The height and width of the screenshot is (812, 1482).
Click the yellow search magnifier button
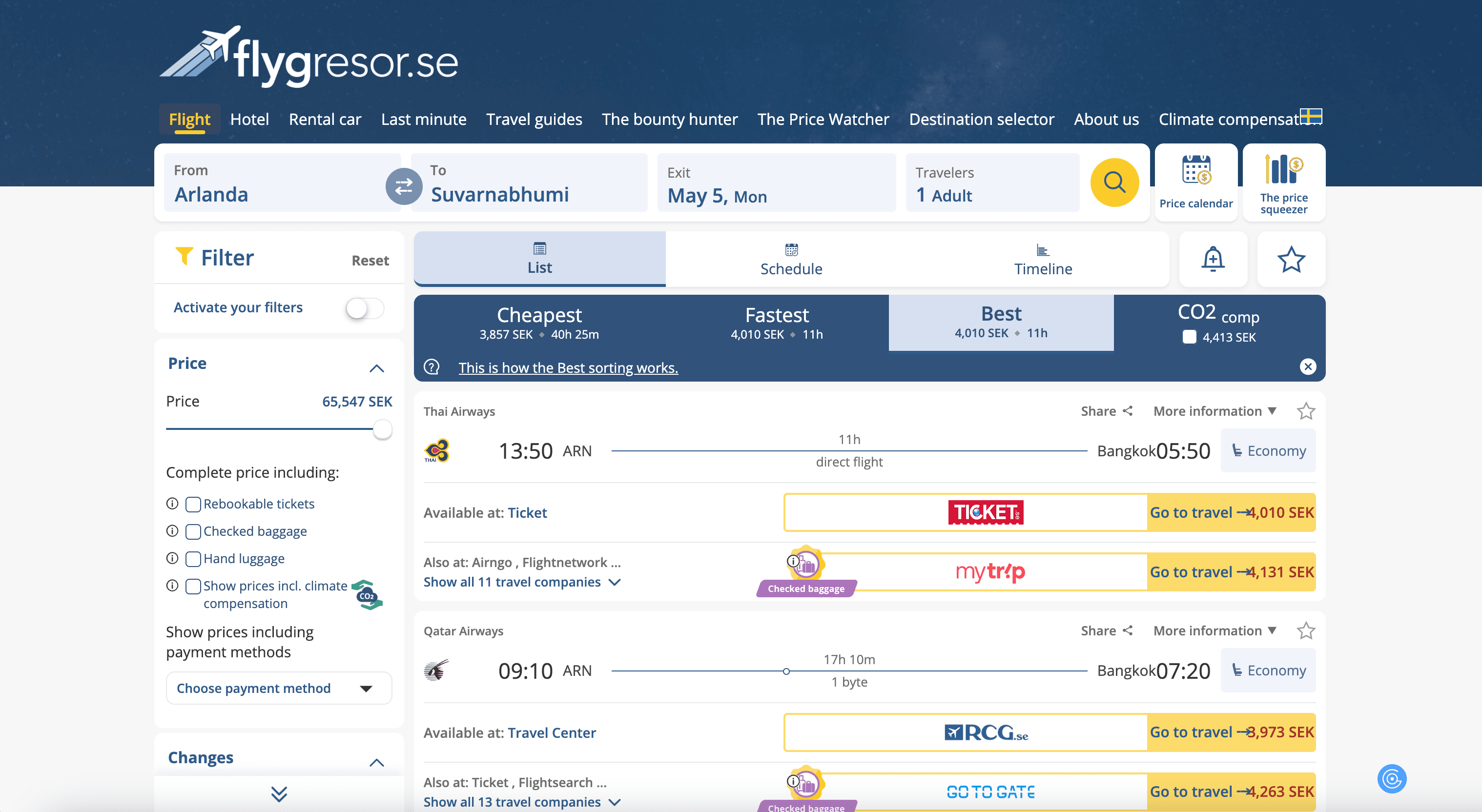coord(1114,183)
